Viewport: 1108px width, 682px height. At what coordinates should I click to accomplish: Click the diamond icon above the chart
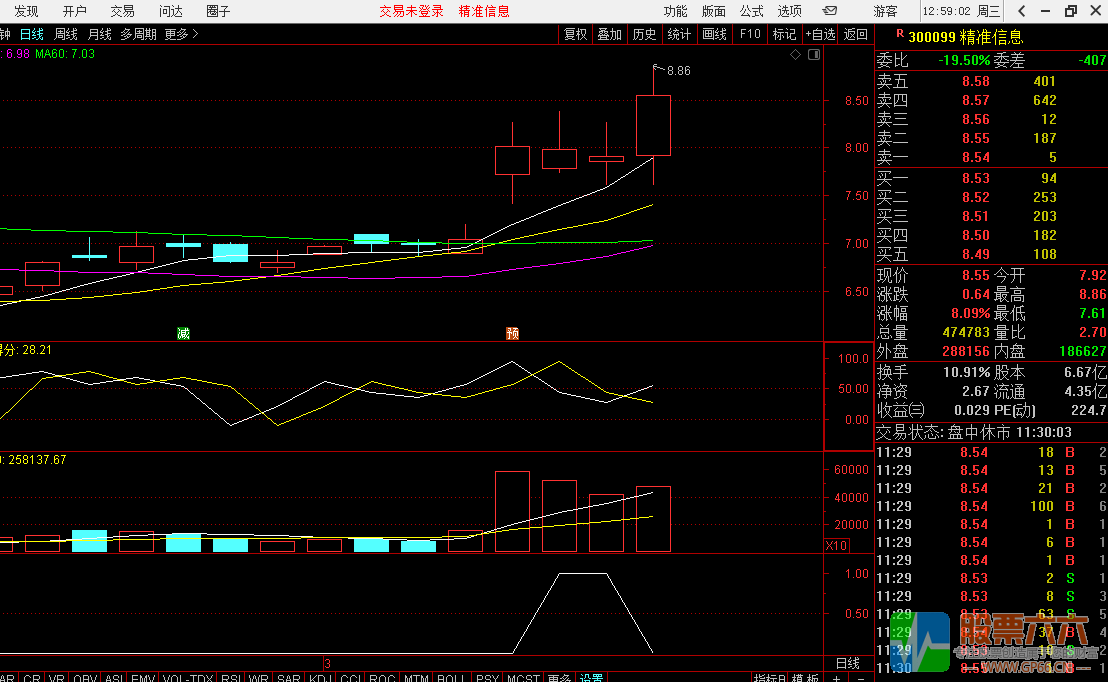pyautogui.click(x=795, y=55)
